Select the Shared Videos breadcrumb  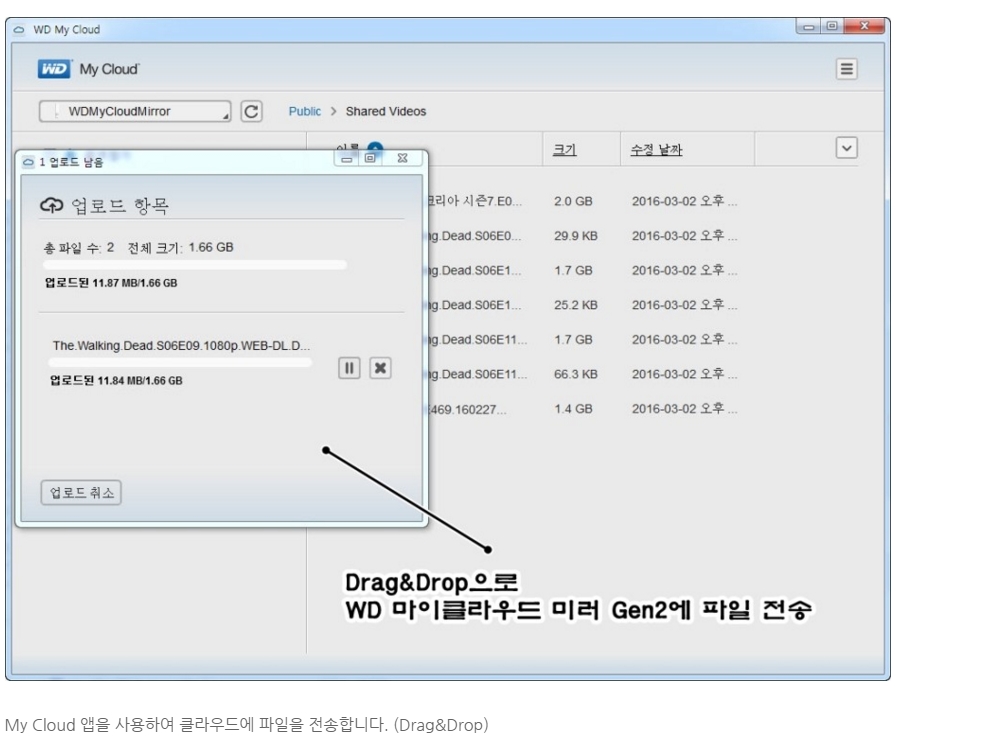coord(386,112)
